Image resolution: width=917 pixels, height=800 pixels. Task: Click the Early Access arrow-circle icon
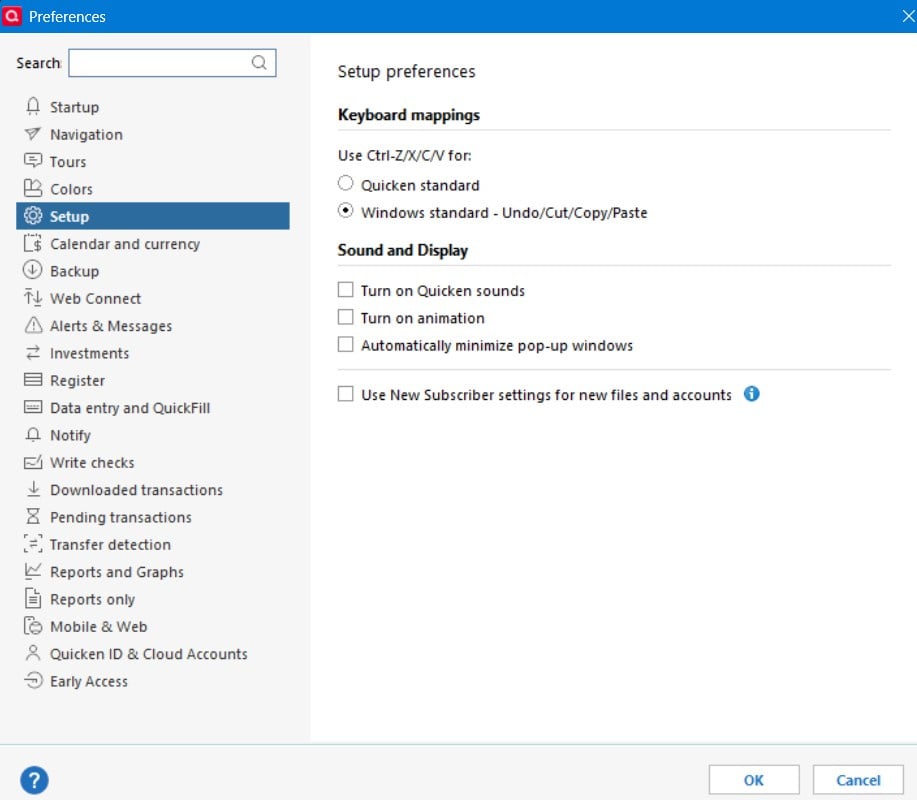coord(33,680)
